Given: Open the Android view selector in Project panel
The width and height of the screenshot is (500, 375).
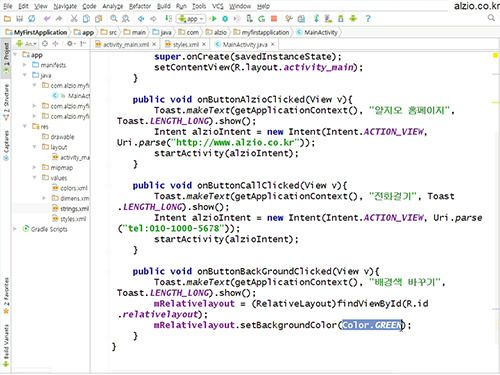Looking at the screenshot, I should [26, 44].
